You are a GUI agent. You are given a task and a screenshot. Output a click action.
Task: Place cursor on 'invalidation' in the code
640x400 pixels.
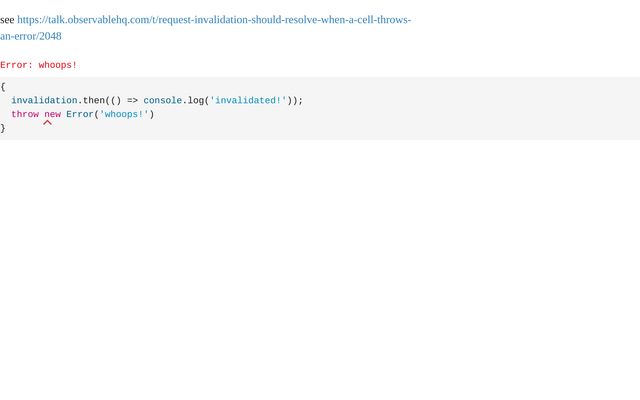click(44, 100)
